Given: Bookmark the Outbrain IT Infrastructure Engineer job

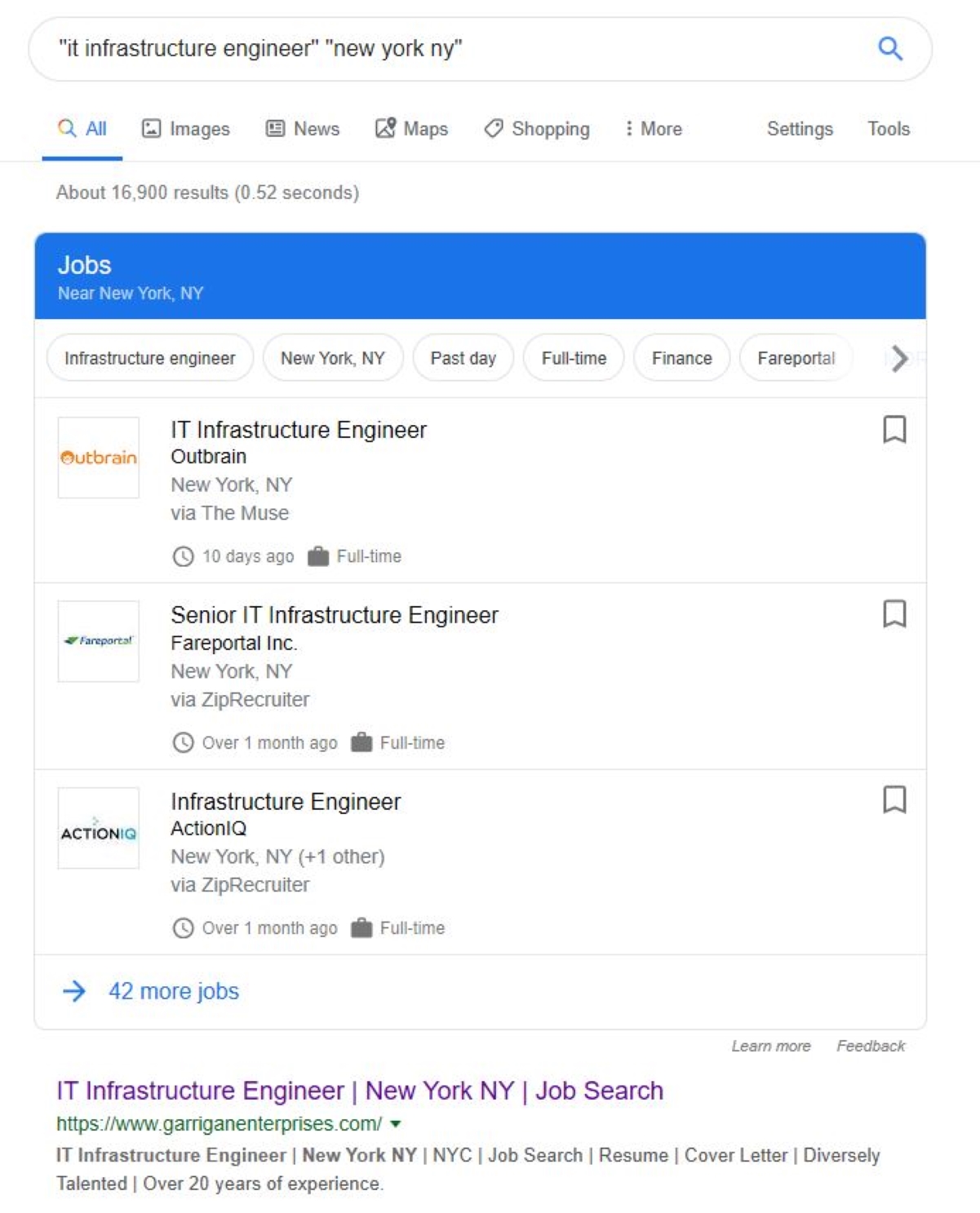Looking at the screenshot, I should (894, 429).
